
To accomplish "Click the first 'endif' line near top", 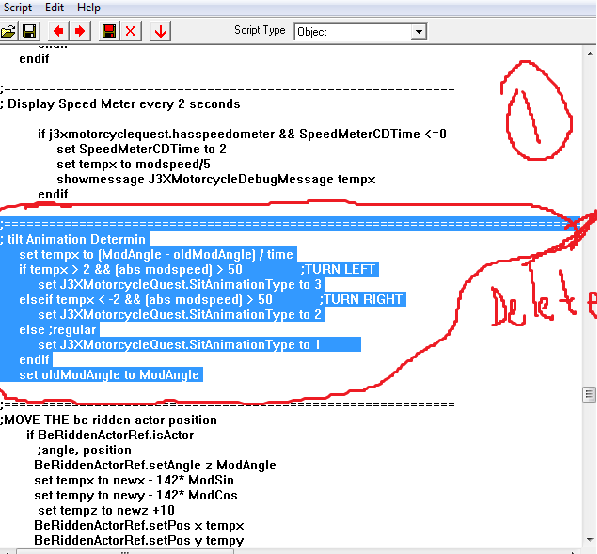I will (x=34, y=59).
